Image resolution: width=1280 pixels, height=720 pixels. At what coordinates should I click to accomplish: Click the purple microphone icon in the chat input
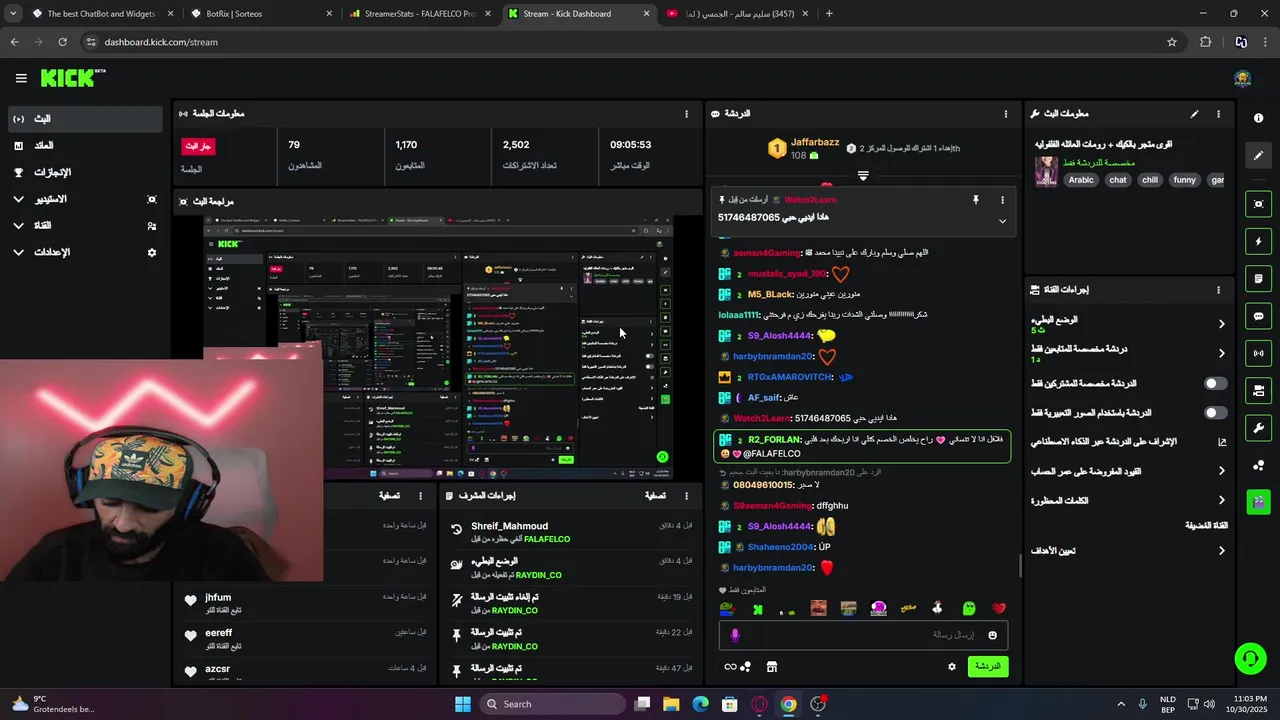(735, 635)
